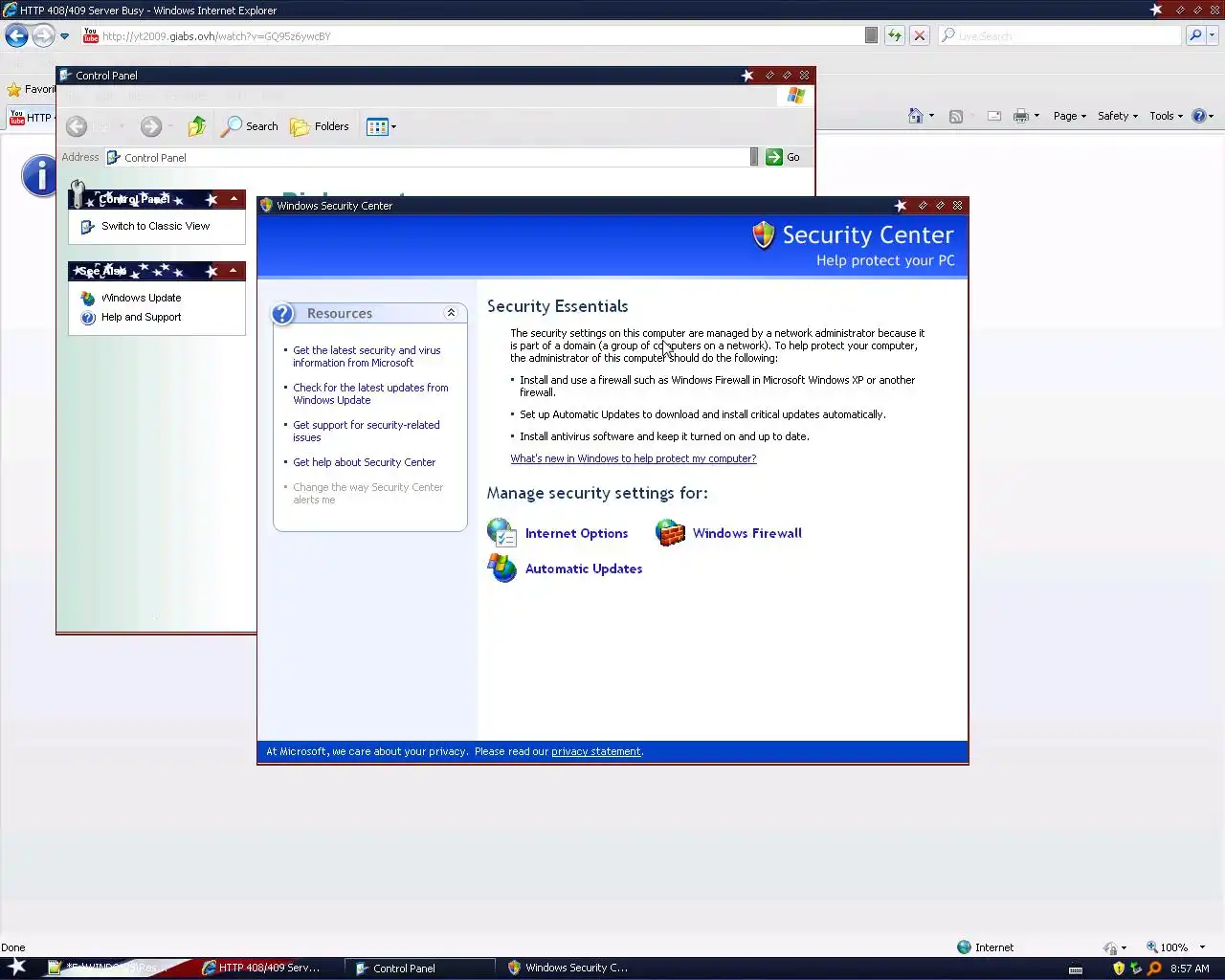Click the info icon on the IE page
This screenshot has width=1225, height=980.
click(x=39, y=176)
